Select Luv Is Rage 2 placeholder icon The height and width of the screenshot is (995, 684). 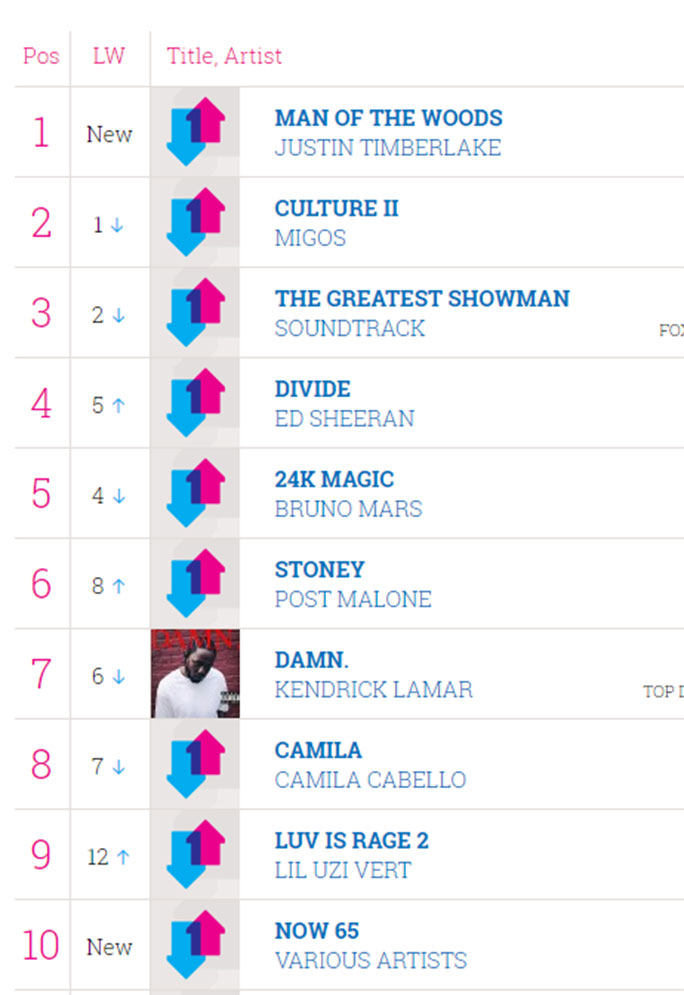point(195,854)
